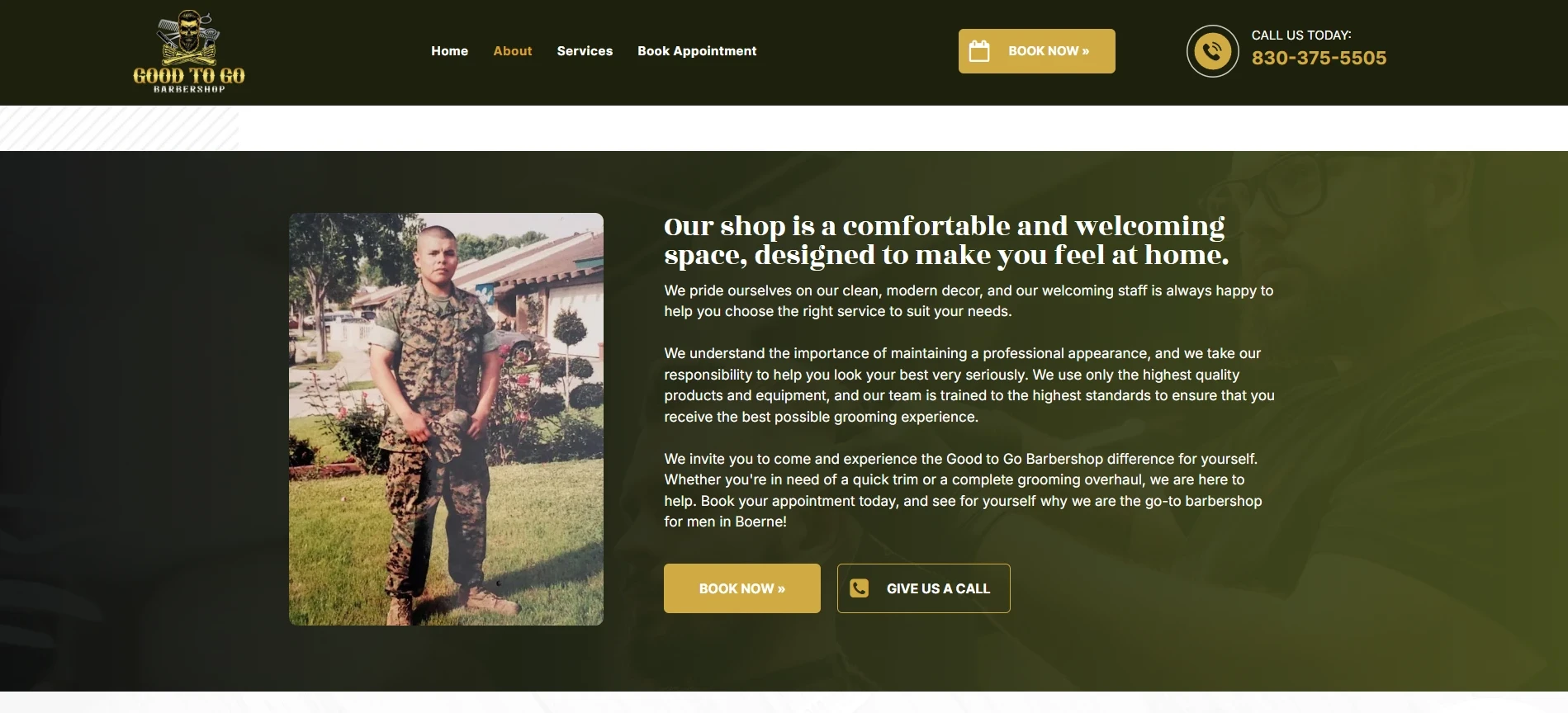Click the photo of man in camouflage uniform

(x=446, y=419)
